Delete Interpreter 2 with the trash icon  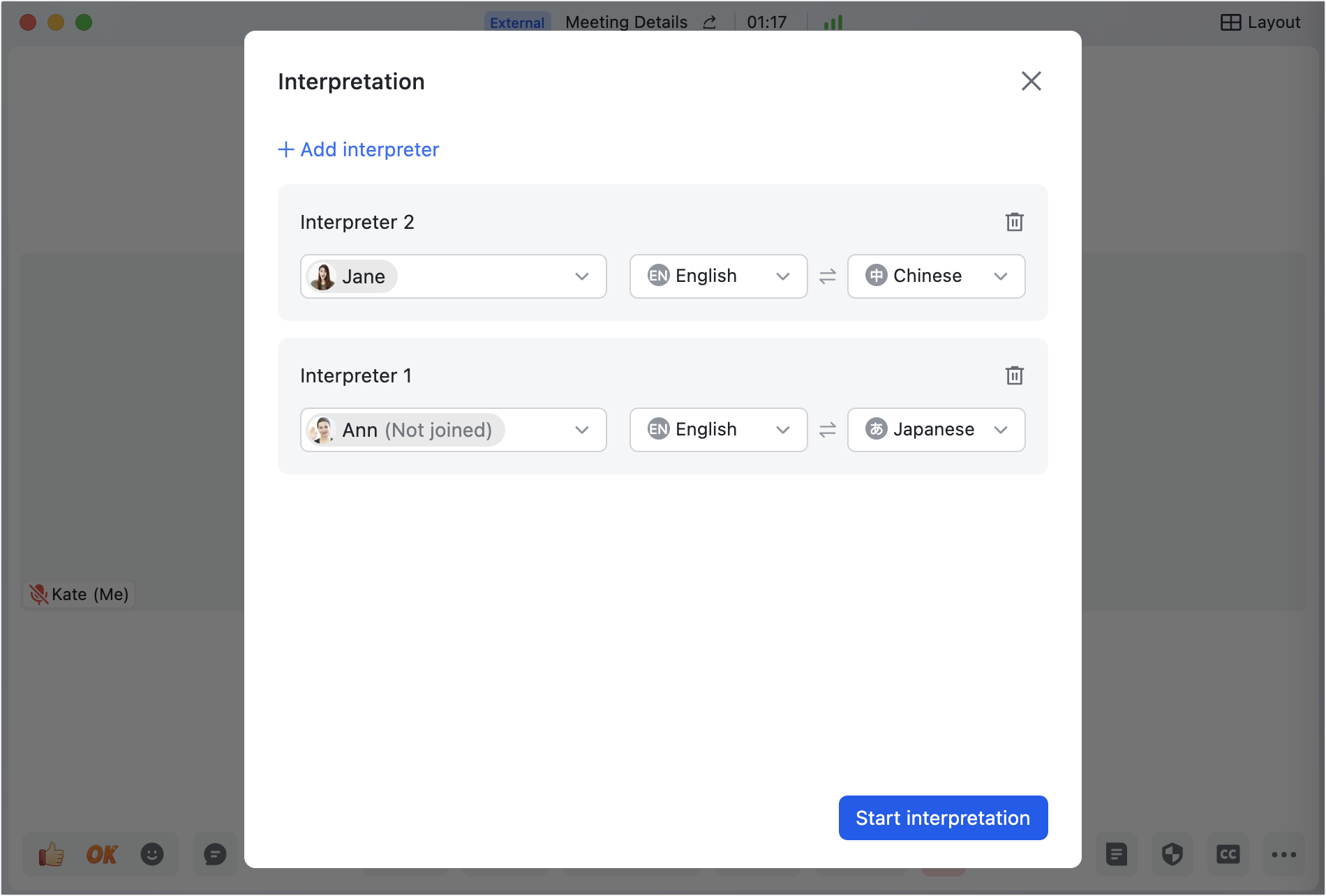click(1015, 222)
